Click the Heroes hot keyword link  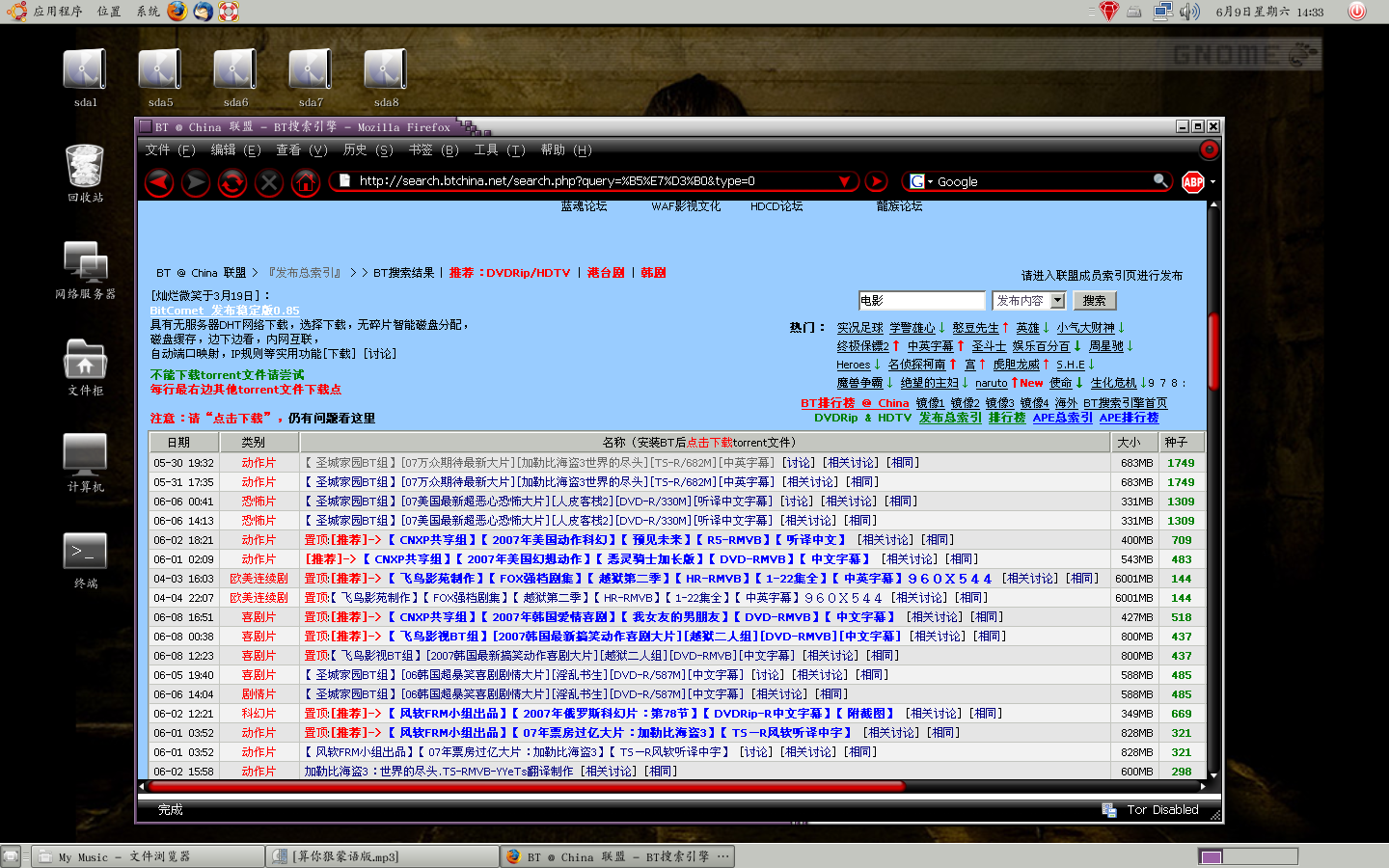(x=853, y=365)
